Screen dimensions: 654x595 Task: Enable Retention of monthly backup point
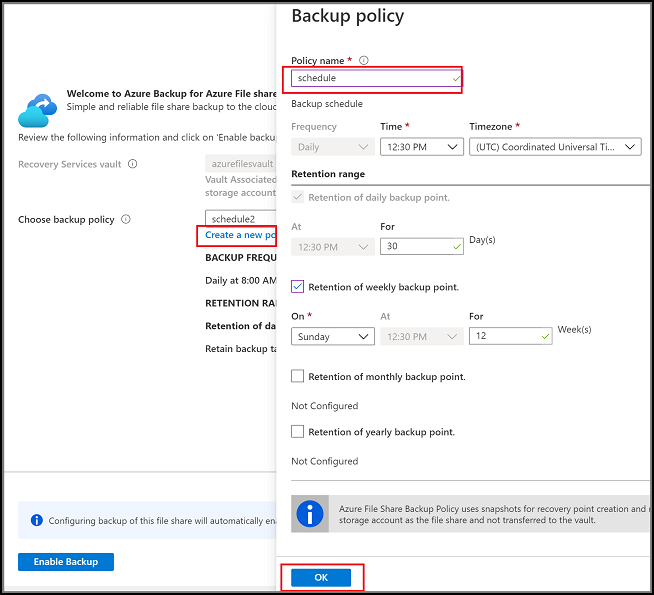click(x=297, y=376)
